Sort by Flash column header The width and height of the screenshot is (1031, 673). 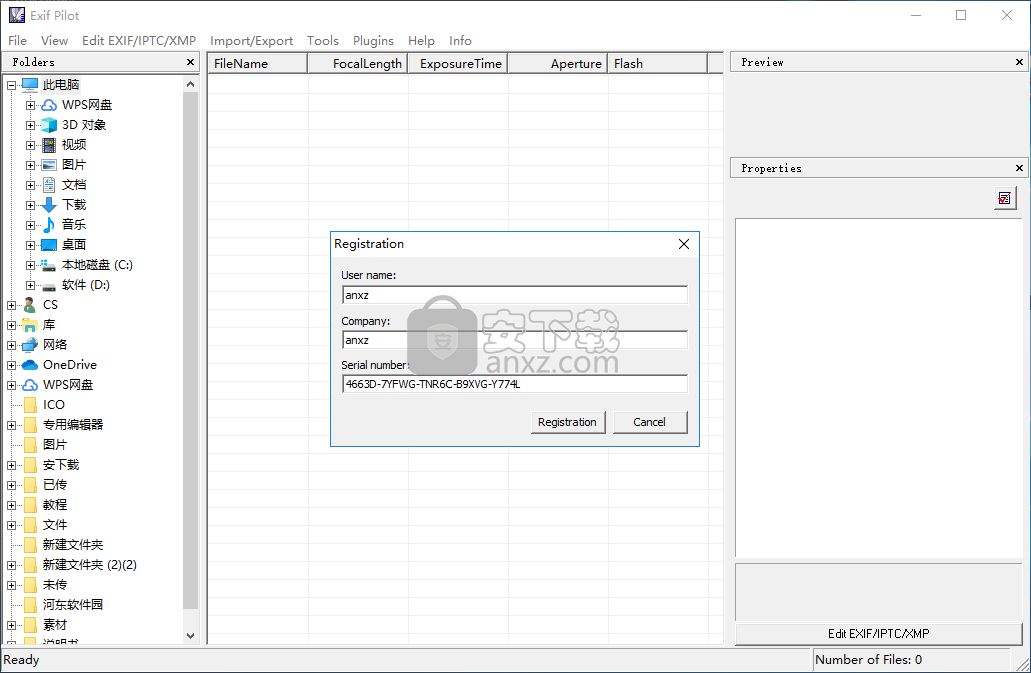tap(658, 64)
